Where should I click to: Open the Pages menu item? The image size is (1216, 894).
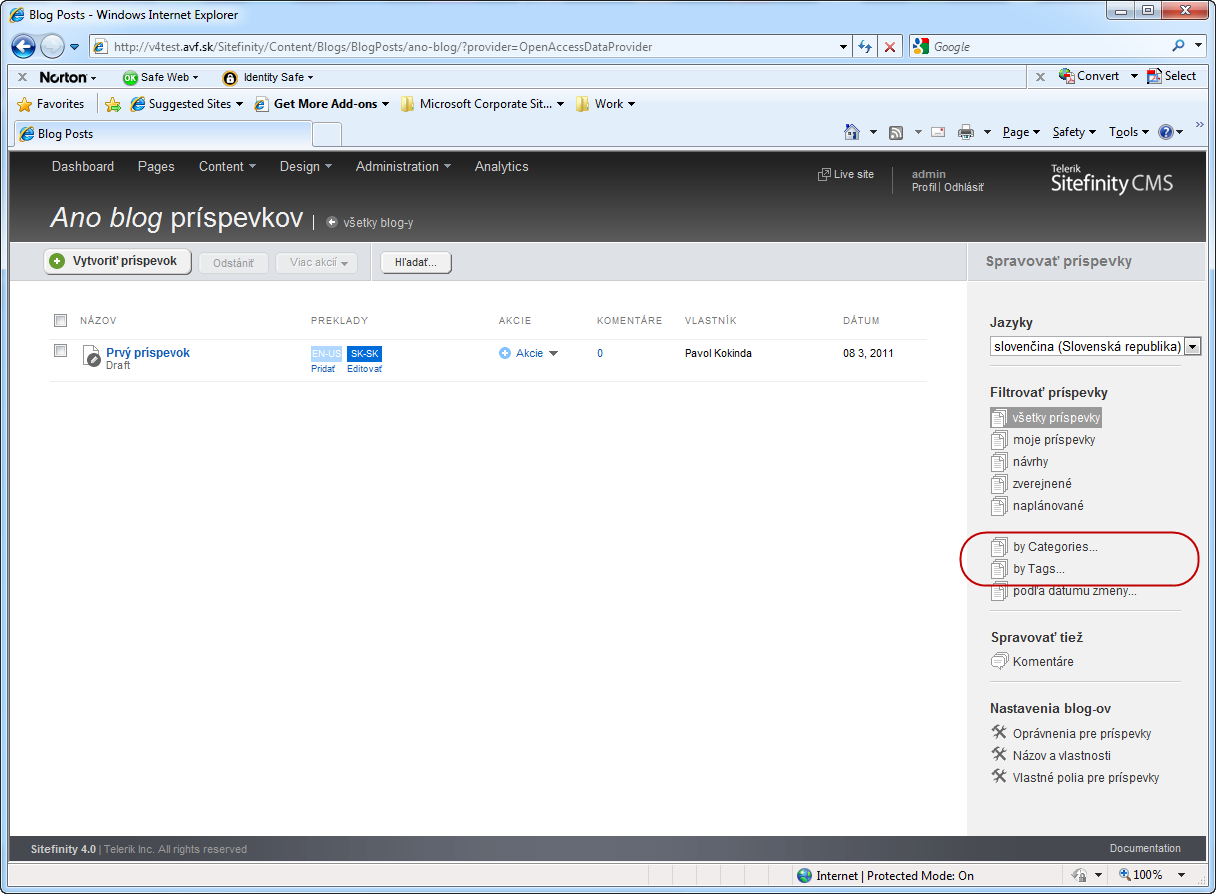click(156, 167)
